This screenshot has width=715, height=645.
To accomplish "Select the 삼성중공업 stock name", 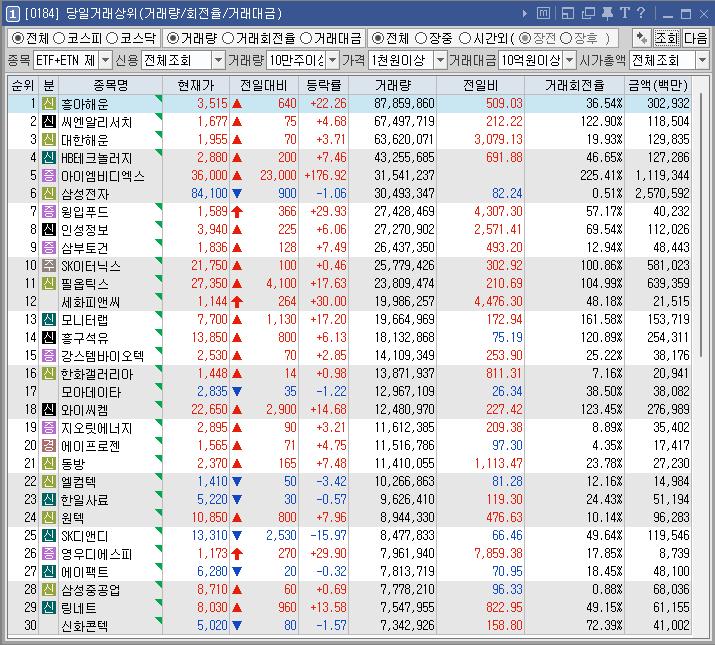I will click(91, 589).
